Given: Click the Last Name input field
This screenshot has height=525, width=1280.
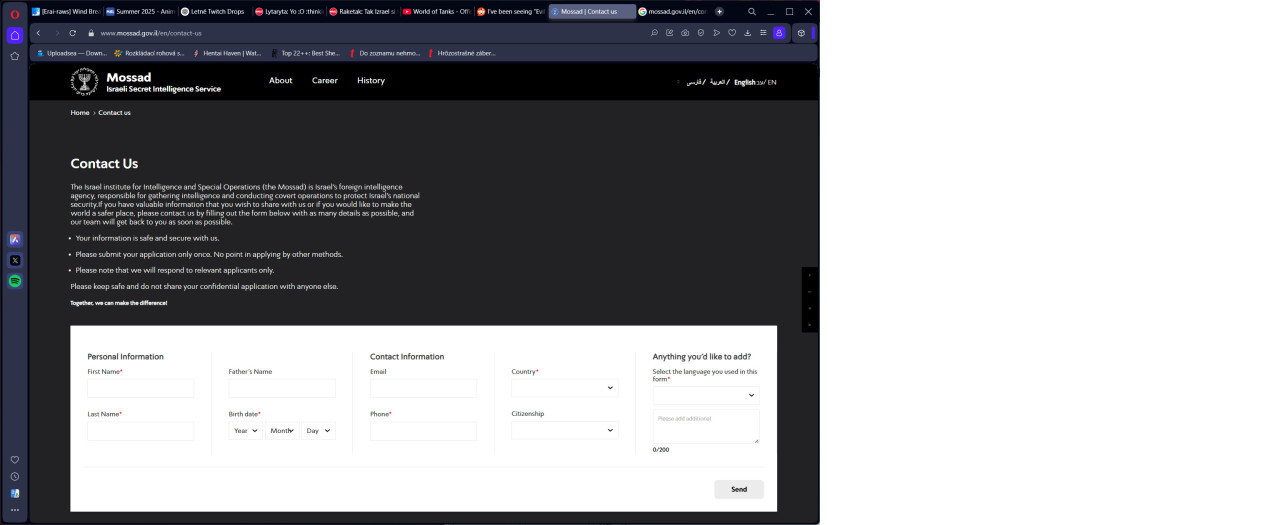Looking at the screenshot, I should (141, 431).
